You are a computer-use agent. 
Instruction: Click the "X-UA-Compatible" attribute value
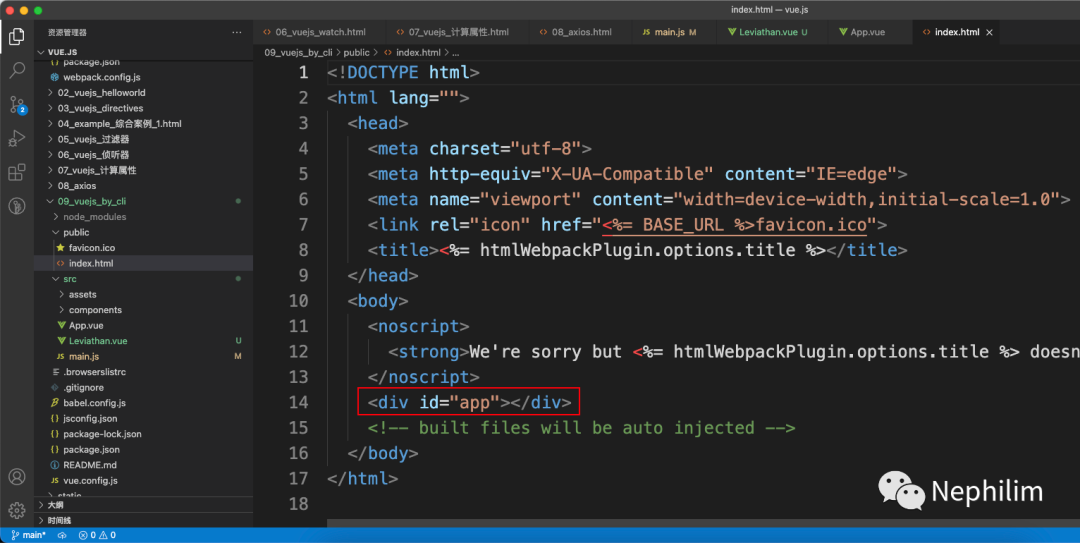pyautogui.click(x=628, y=174)
